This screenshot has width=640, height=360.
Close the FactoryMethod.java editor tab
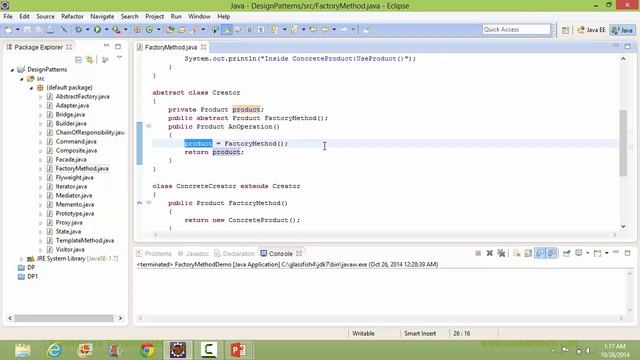(x=203, y=47)
